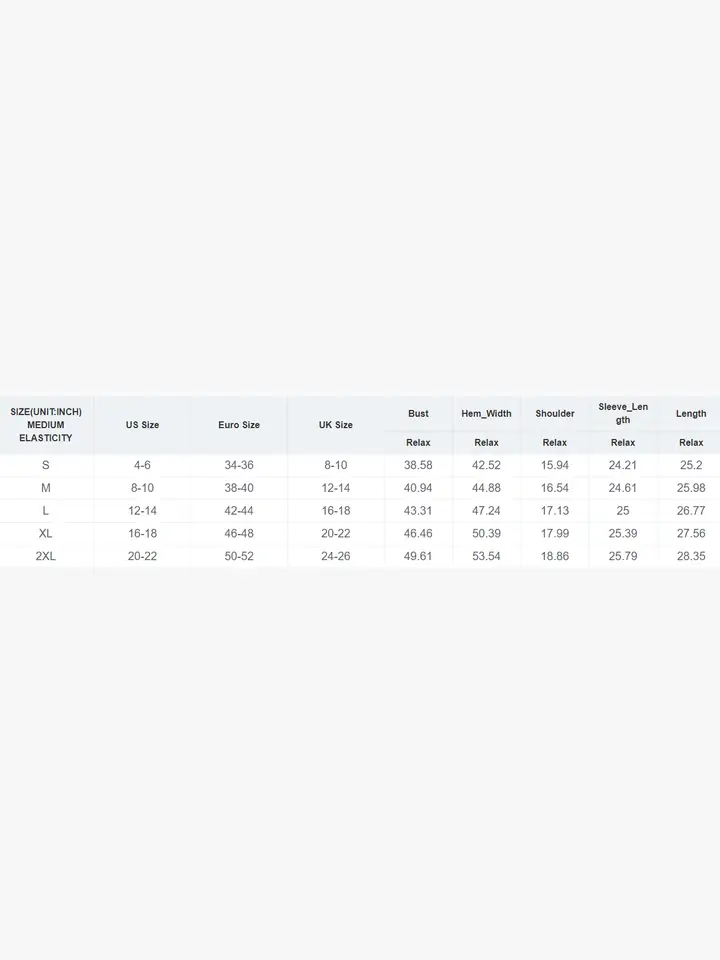Select the Length header cell
This screenshot has height=960, width=720.
coord(691,414)
